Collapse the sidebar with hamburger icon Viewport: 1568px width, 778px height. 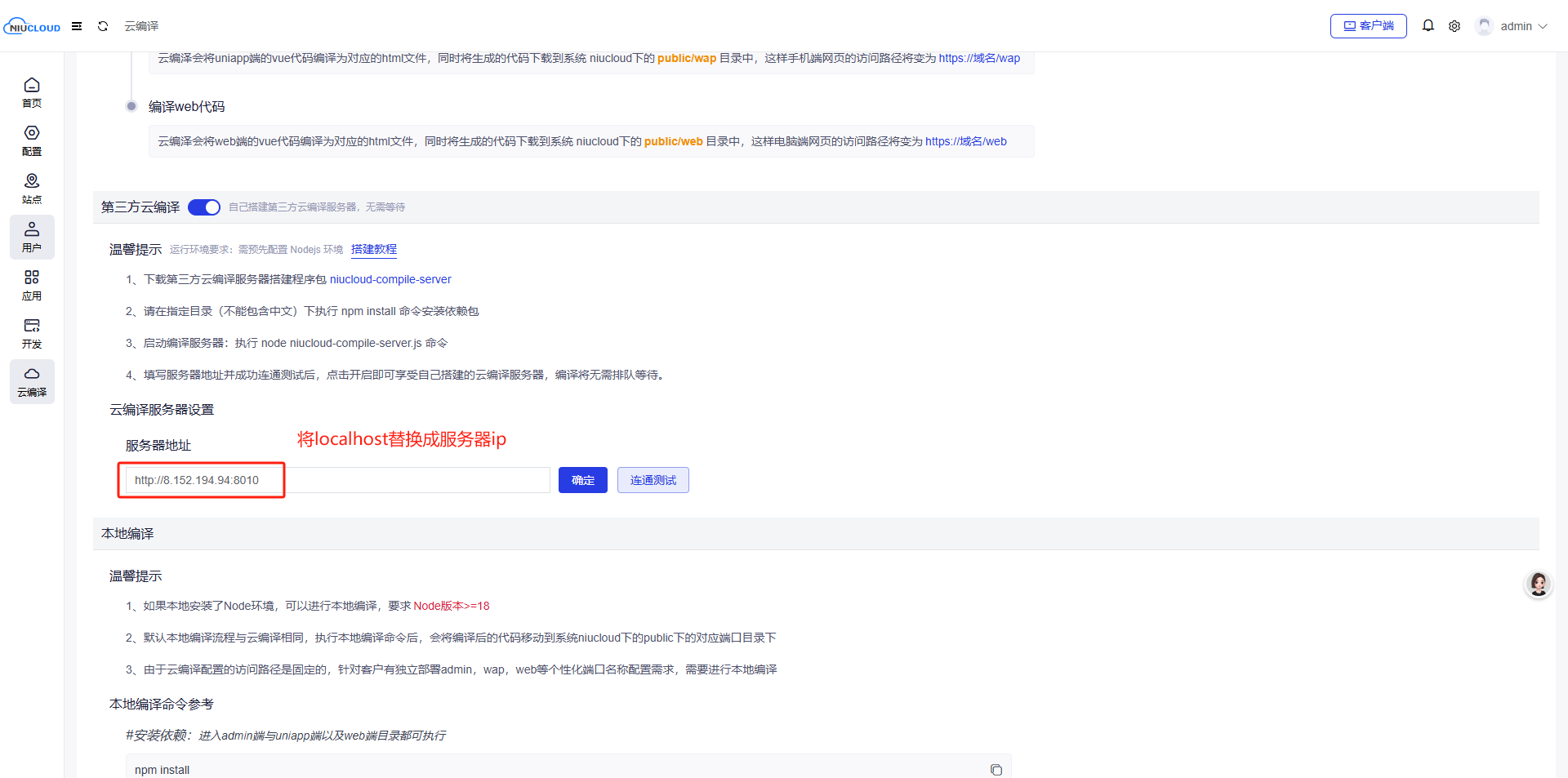pyautogui.click(x=77, y=26)
